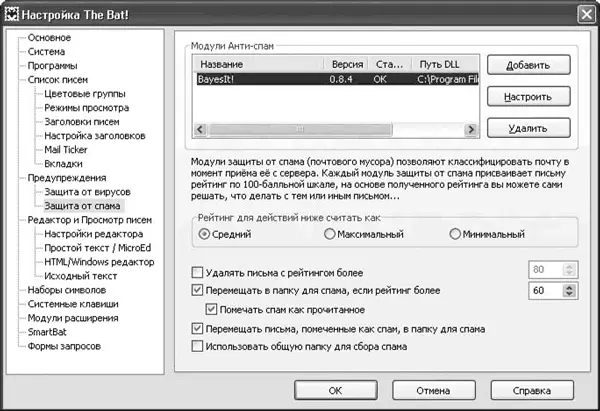Select Предупреждения section

(x=67, y=178)
